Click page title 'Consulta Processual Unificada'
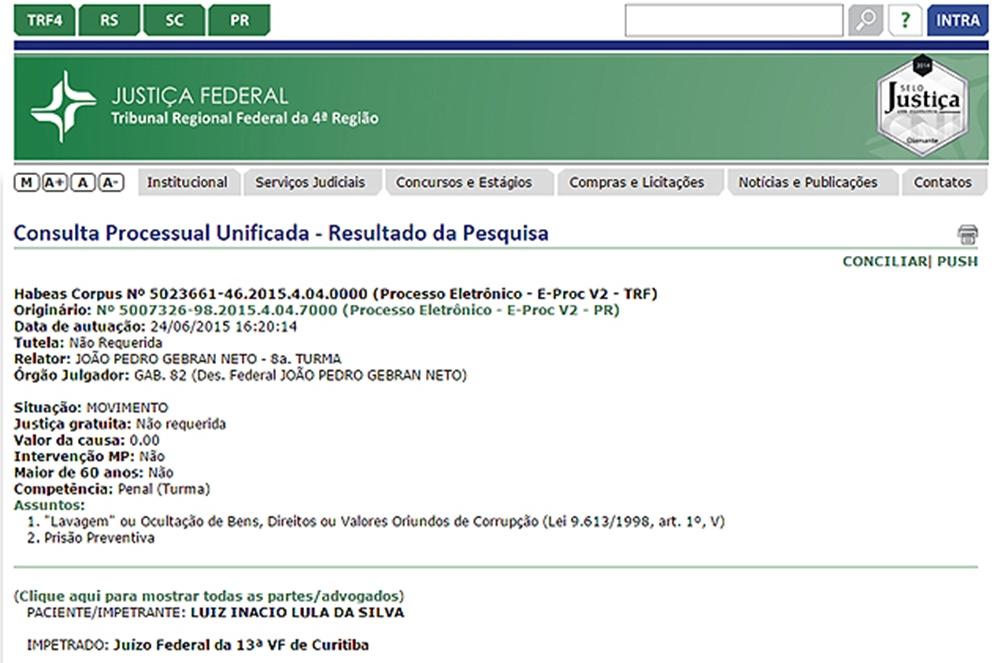1000x663 pixels. tap(161, 233)
